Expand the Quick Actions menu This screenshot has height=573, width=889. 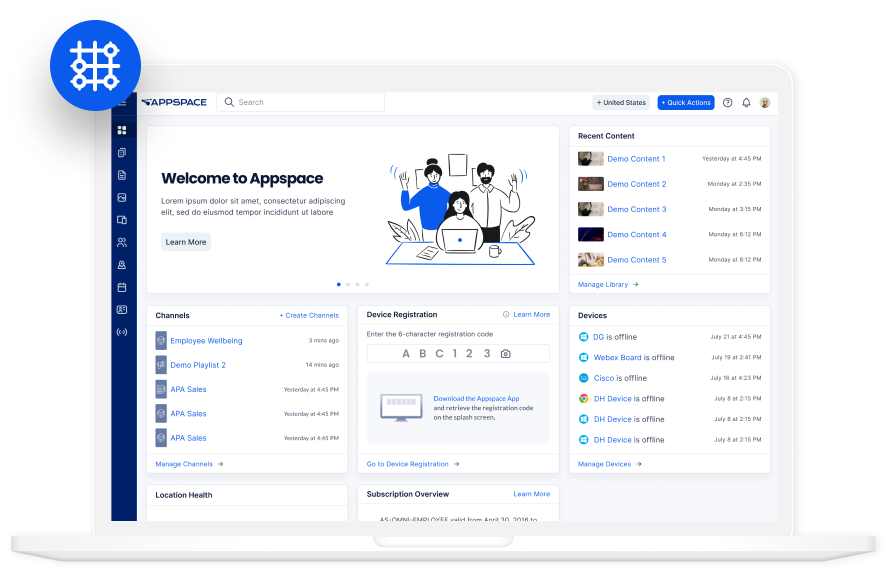685,102
